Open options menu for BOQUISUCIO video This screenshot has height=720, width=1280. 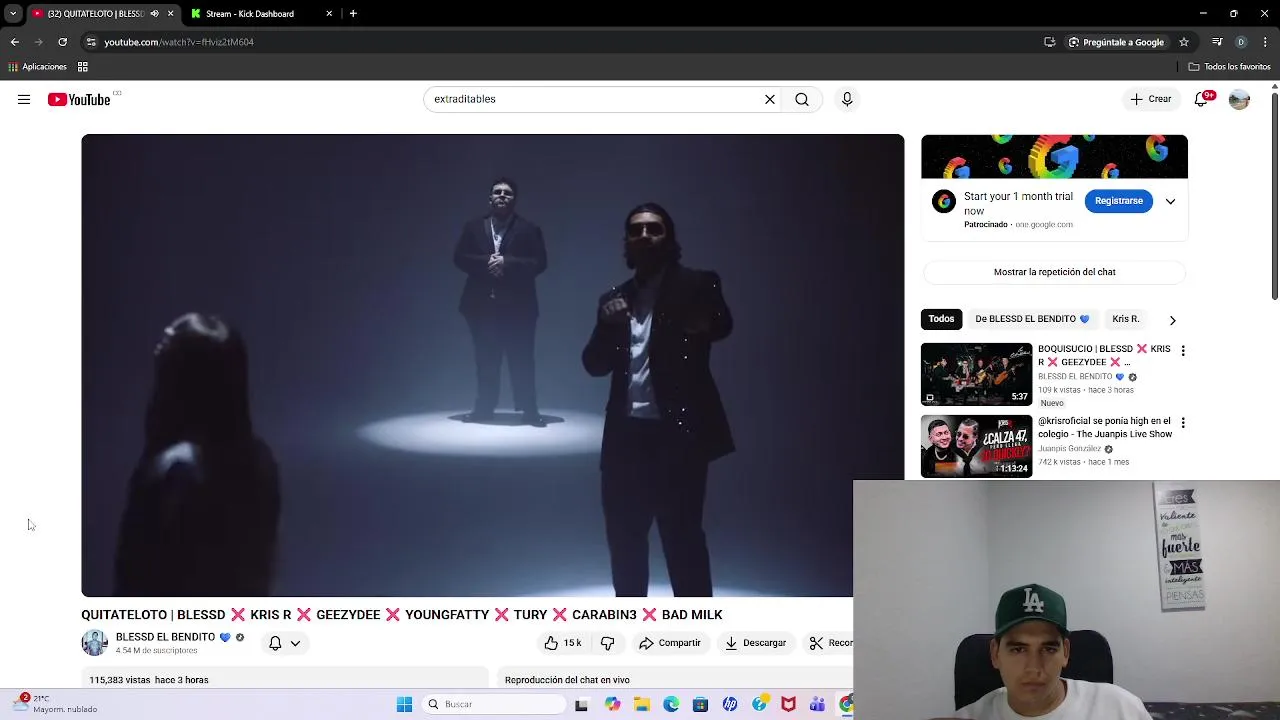click(1183, 351)
